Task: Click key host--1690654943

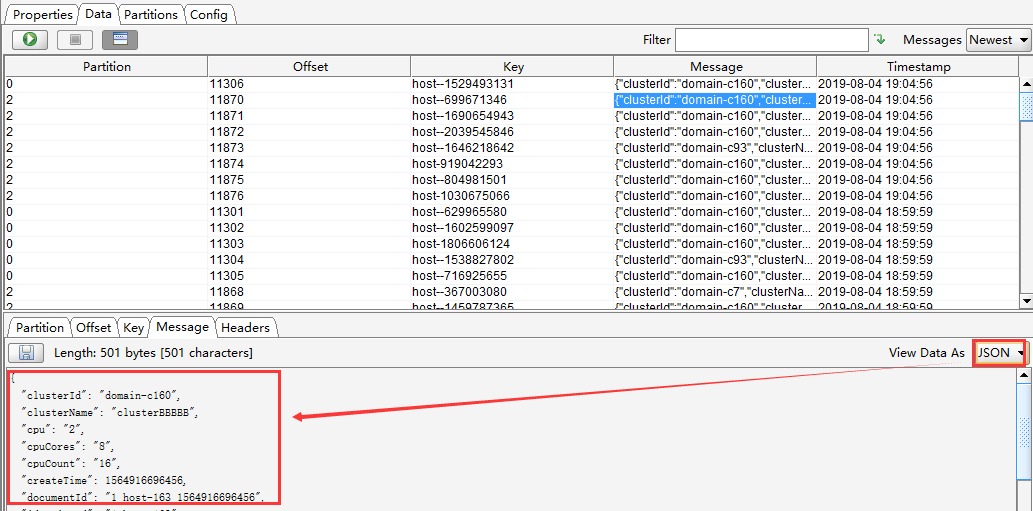Action: pos(512,116)
